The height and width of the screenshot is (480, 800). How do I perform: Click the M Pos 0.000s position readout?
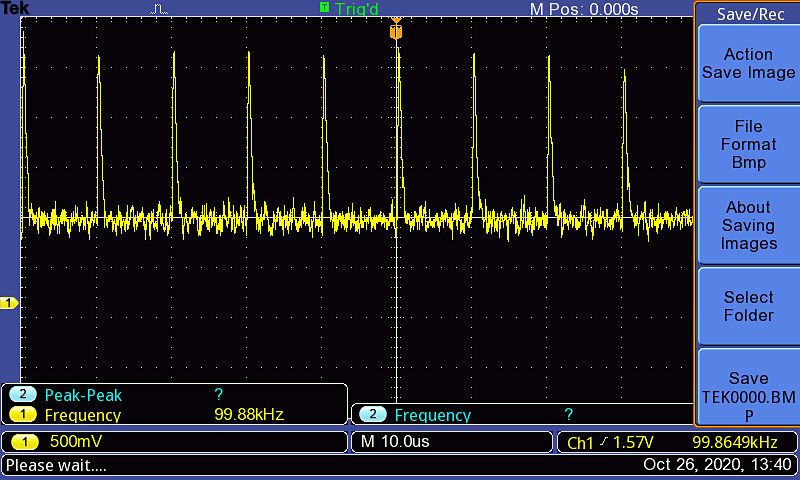tap(583, 9)
